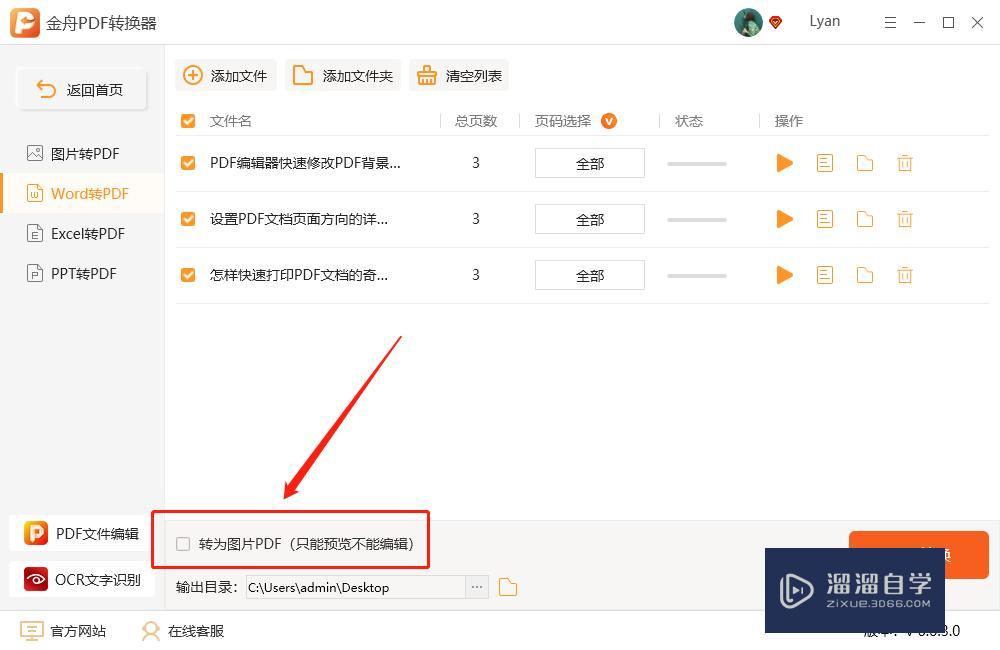Minimize the converter window

(919, 23)
